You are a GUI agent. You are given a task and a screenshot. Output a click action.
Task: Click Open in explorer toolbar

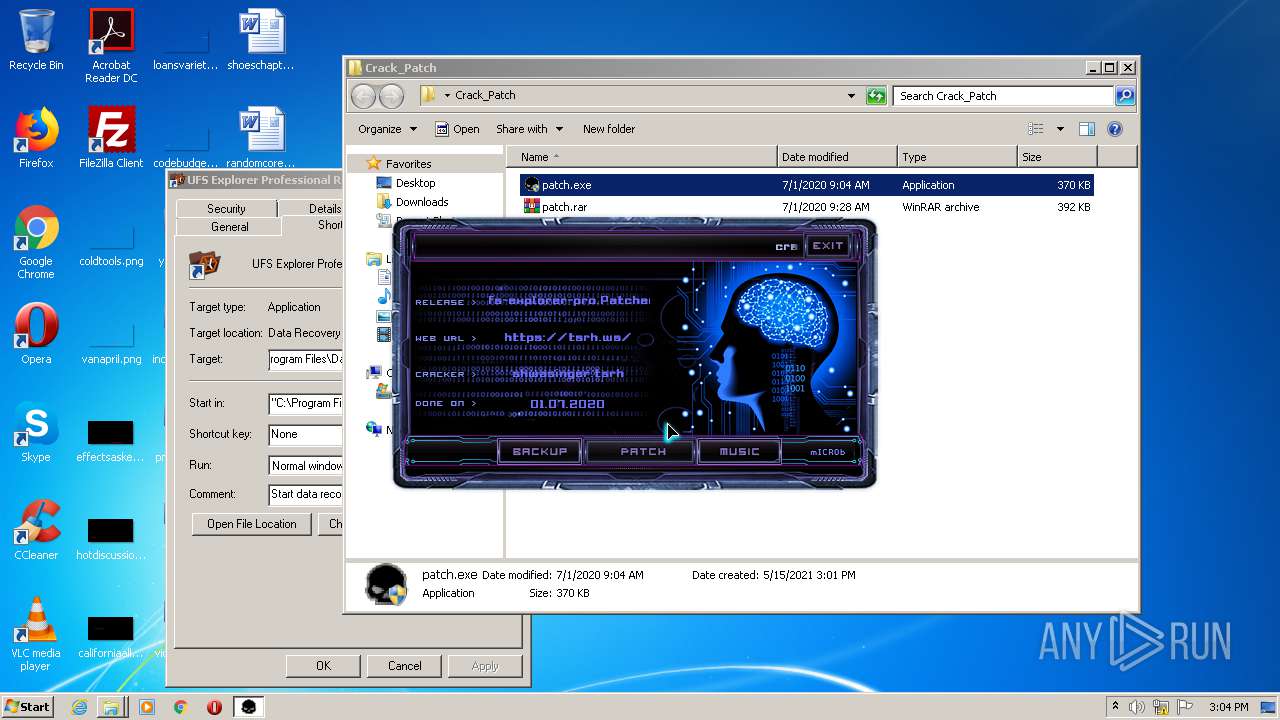point(457,129)
